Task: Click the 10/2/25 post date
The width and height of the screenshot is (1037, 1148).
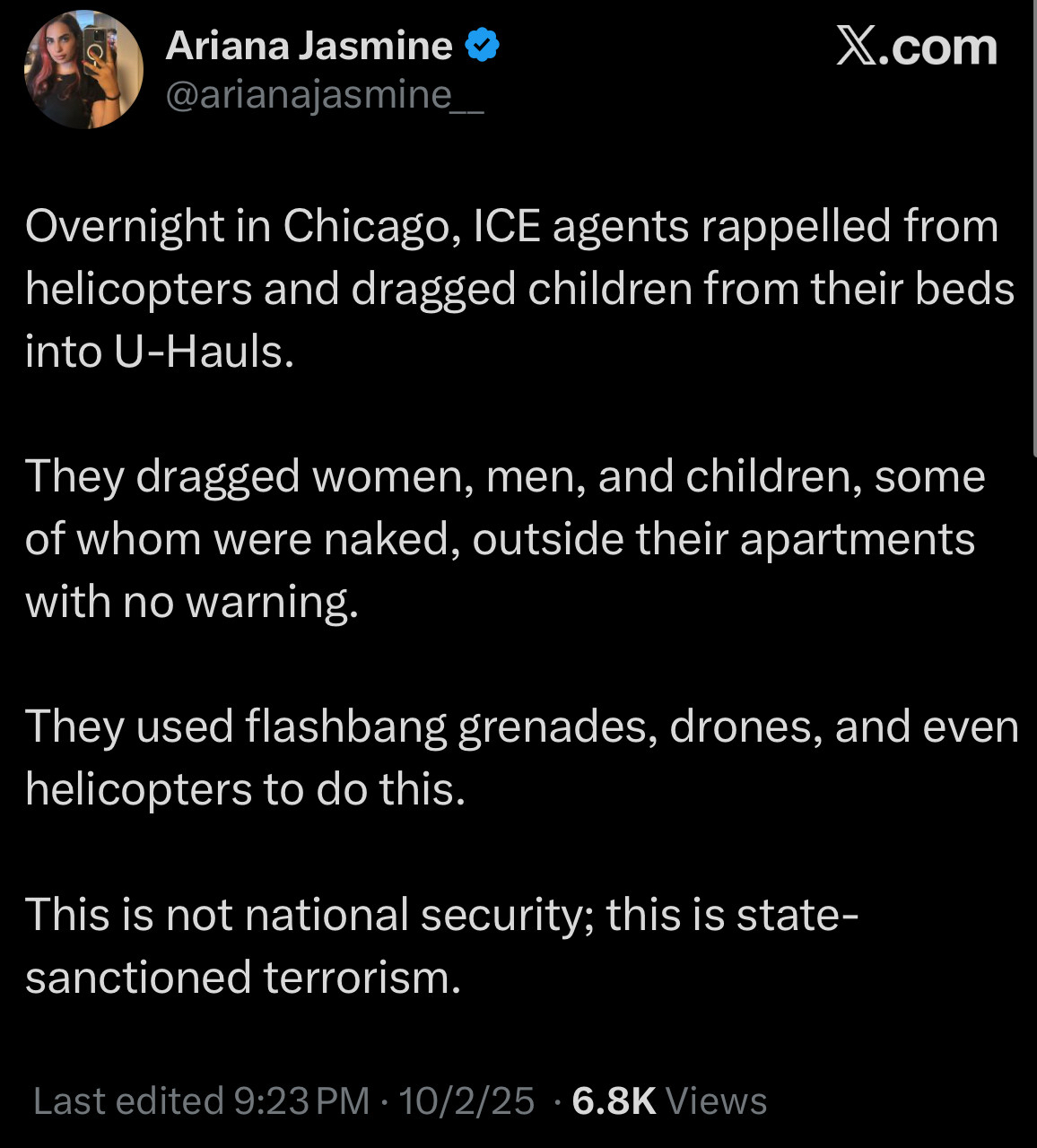Action: tap(466, 1100)
